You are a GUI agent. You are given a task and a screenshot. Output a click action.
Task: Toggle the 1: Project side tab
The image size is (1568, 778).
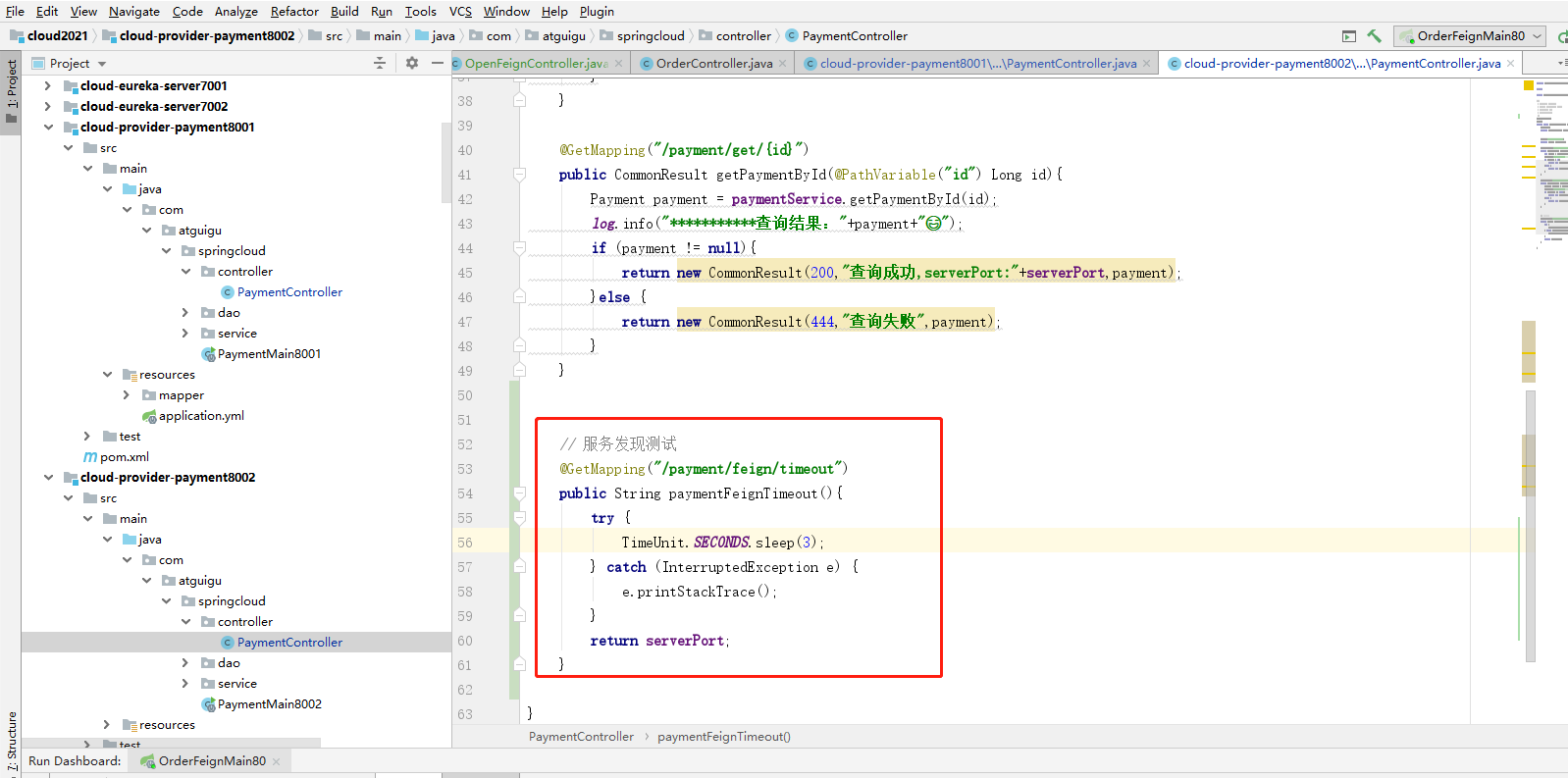point(11,92)
